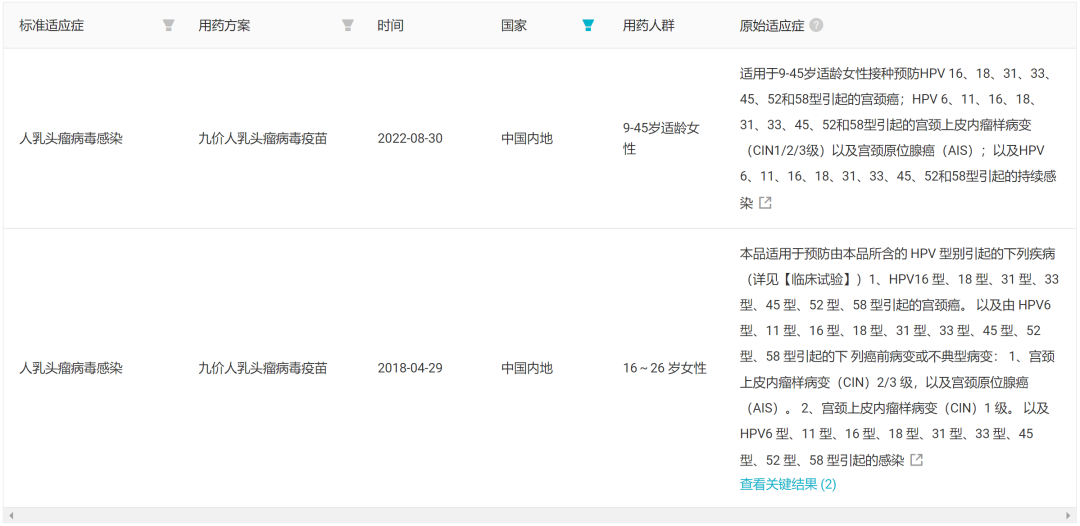Click the 时间 column header
The width and height of the screenshot is (1080, 526).
pos(391,25)
